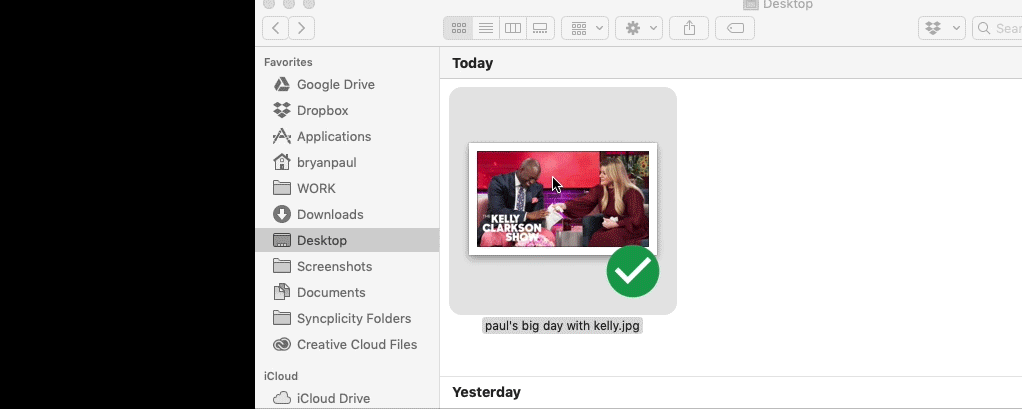Open the group-by arrangement dropdown

(x=585, y=28)
